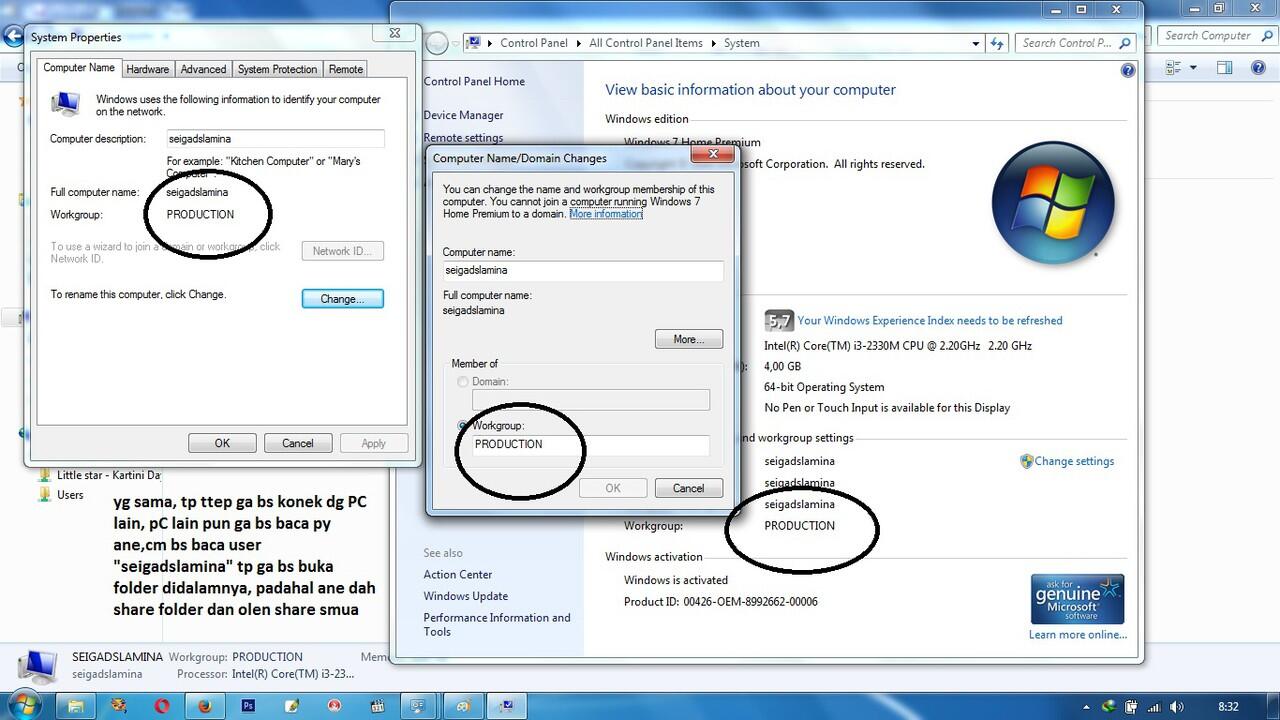Click the Control Panel breadcrumb segment
Viewport: 1280px width, 720px height.
pyautogui.click(x=534, y=43)
